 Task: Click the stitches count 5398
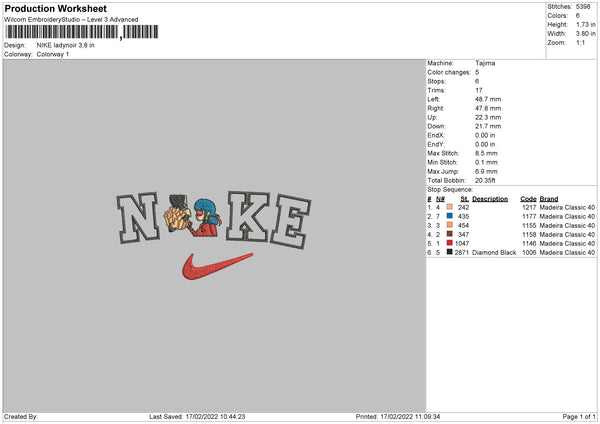[583, 7]
